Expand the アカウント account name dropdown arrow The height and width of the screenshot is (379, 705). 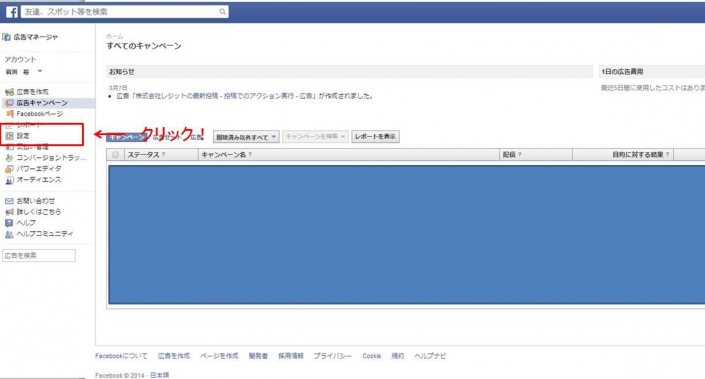(40, 71)
